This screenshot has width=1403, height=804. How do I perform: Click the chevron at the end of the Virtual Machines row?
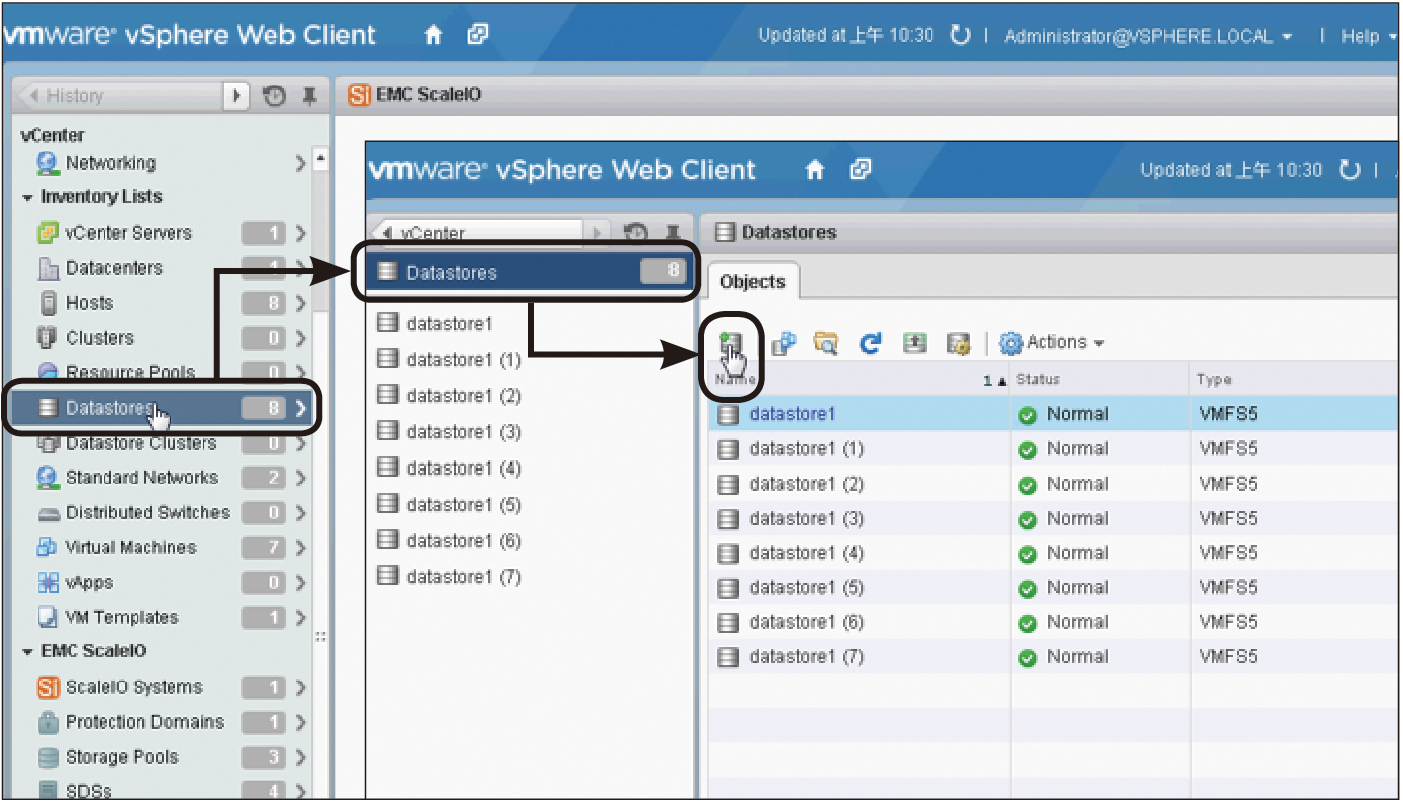(300, 548)
